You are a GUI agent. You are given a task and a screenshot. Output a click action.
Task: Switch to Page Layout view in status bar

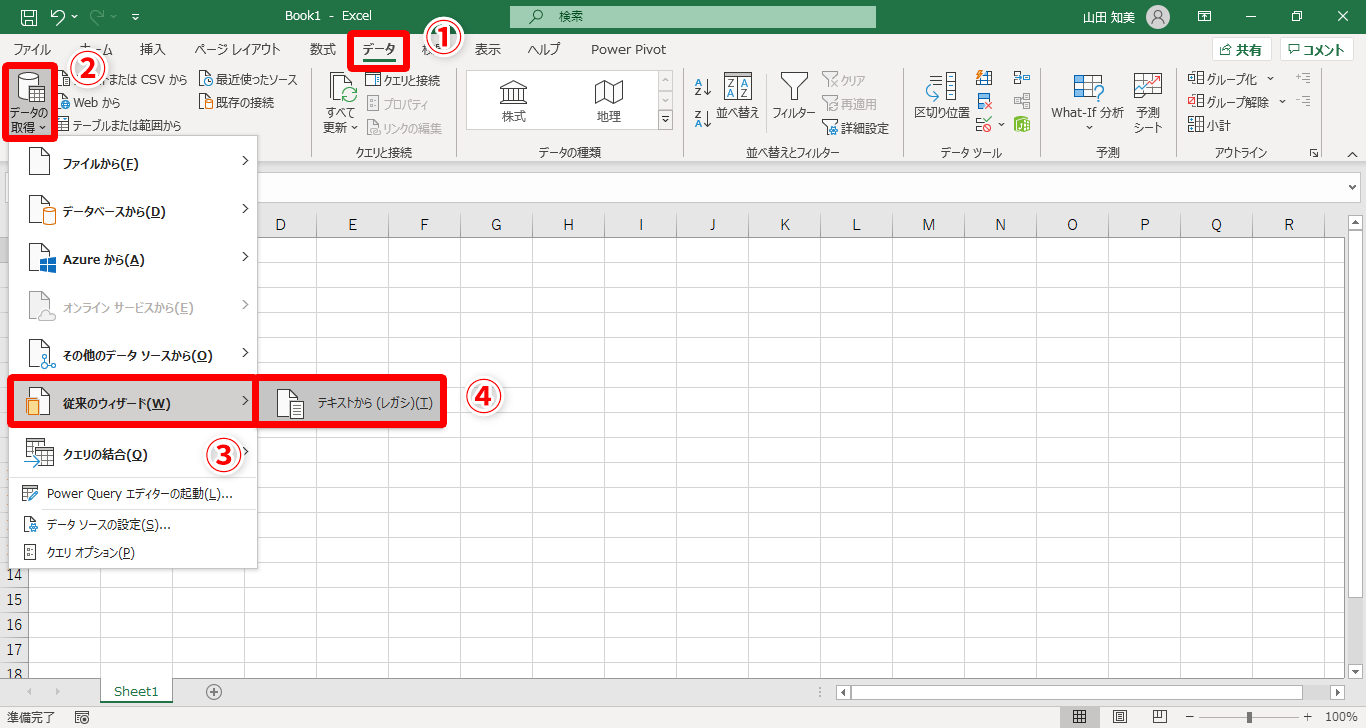pyautogui.click(x=1121, y=717)
